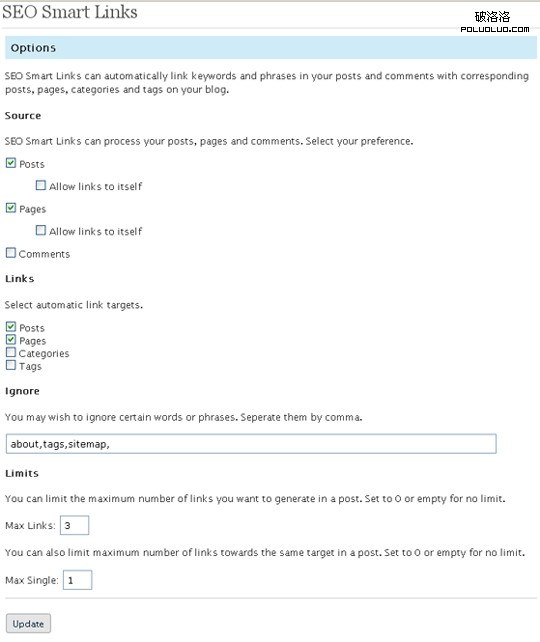
Task: Enable Allow links to itself under Posts
Action: pos(41,185)
